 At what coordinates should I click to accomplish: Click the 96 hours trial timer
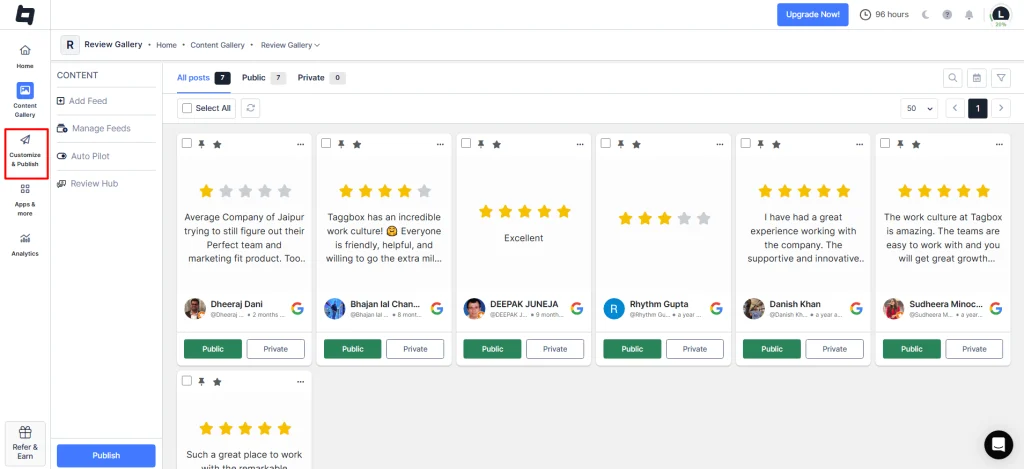(x=884, y=14)
